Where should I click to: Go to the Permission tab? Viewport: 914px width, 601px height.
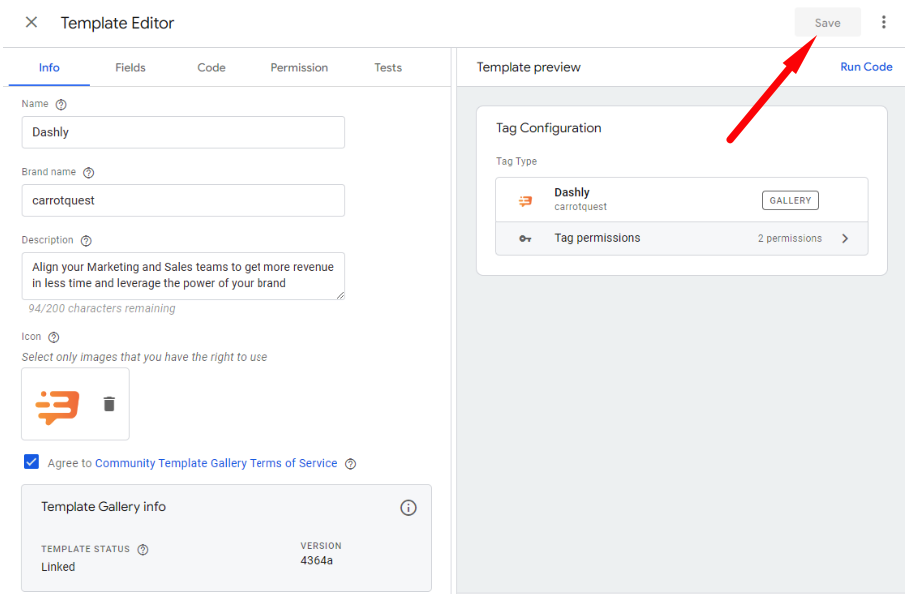point(299,68)
